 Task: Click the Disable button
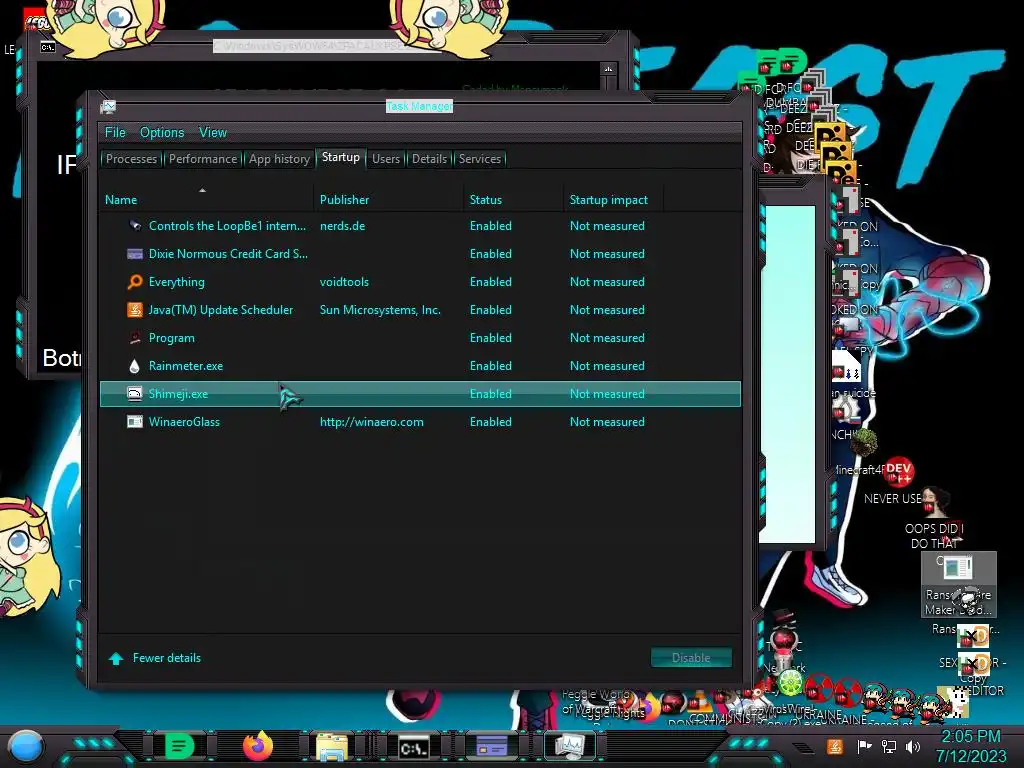pos(691,658)
